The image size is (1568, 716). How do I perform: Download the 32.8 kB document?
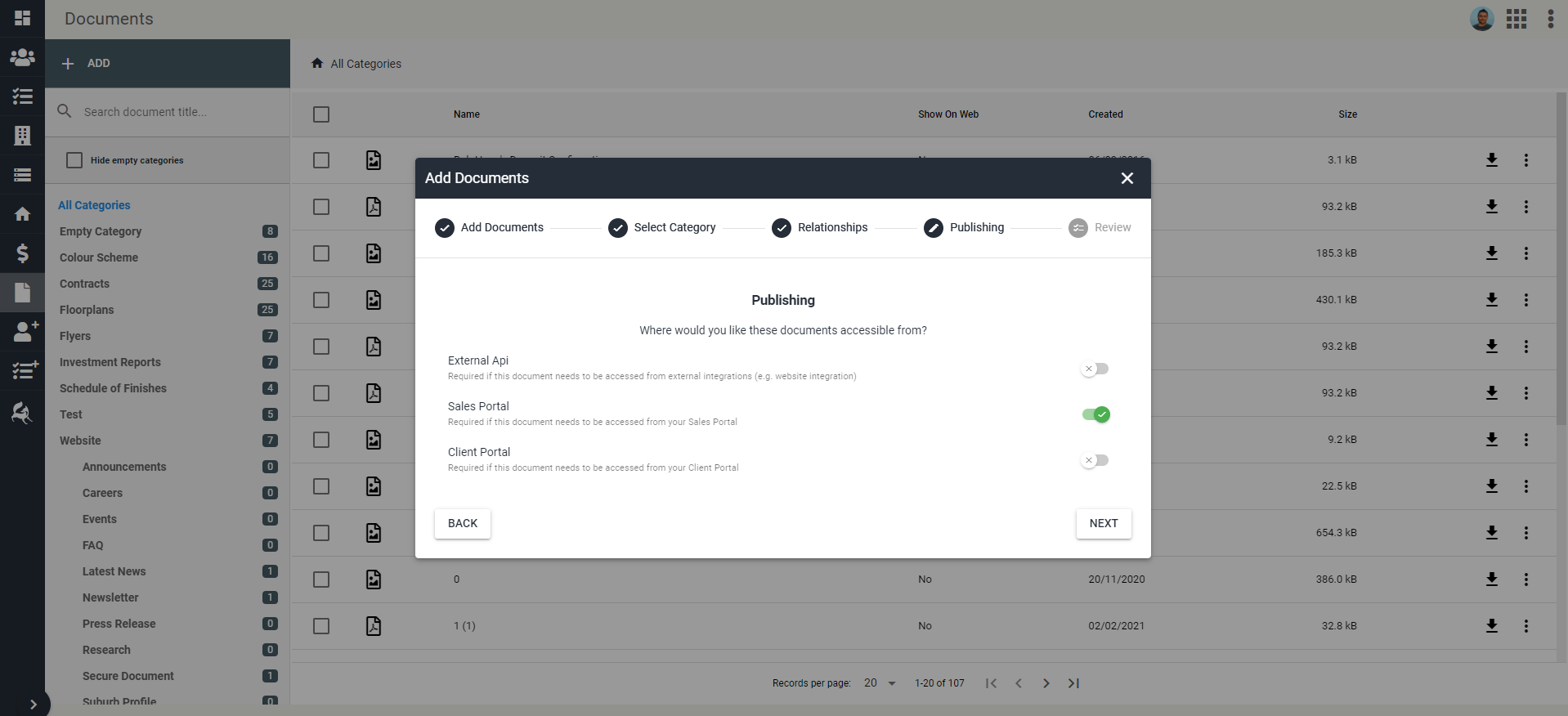[x=1492, y=626]
